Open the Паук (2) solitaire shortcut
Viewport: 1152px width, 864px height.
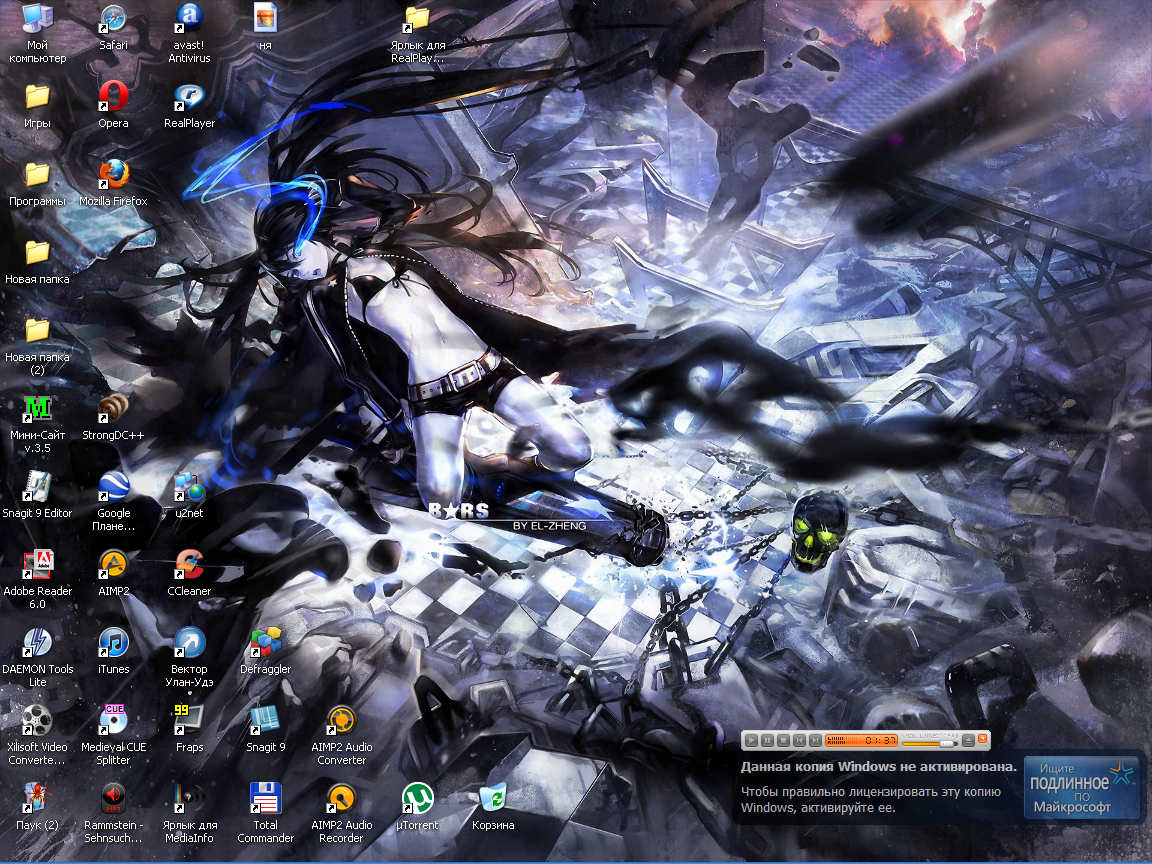[37, 807]
